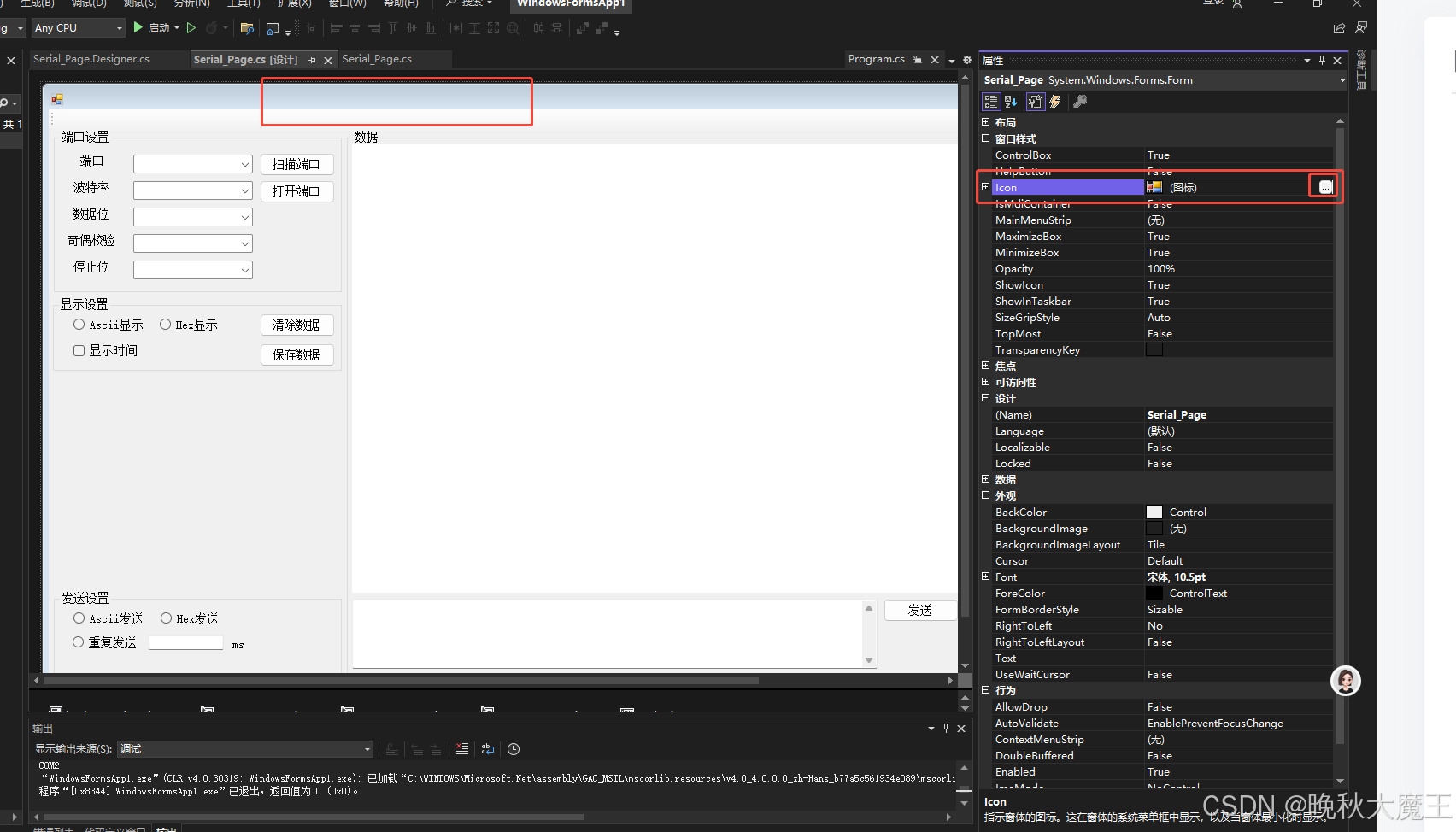Sort properties alphabetically with A-Z icon
The width and height of the screenshot is (1456, 832).
1011,102
